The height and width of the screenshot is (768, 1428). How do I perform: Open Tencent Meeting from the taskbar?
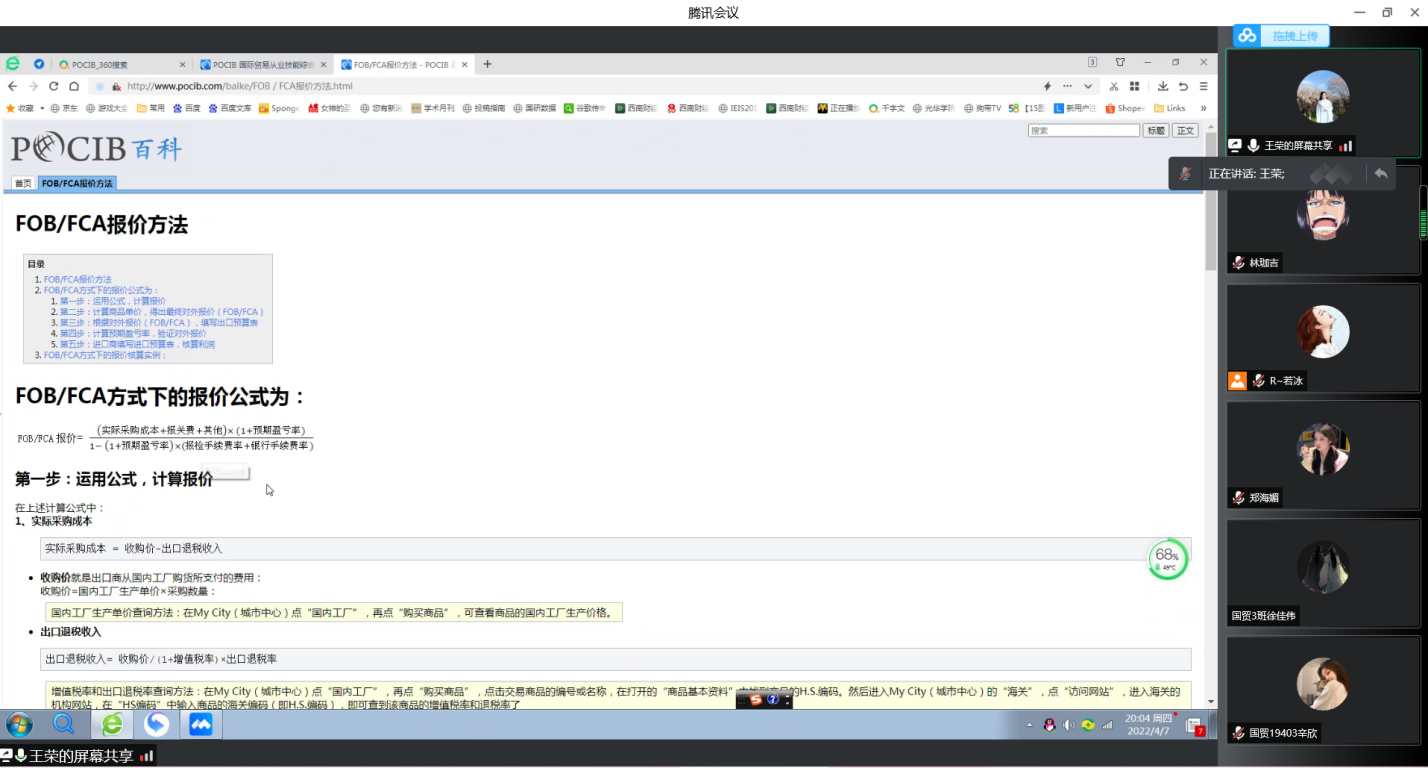point(201,724)
